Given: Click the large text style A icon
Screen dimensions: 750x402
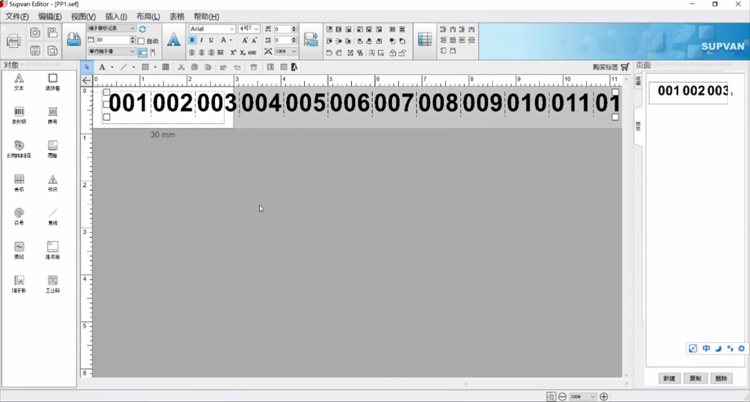Looking at the screenshot, I should (x=174, y=40).
